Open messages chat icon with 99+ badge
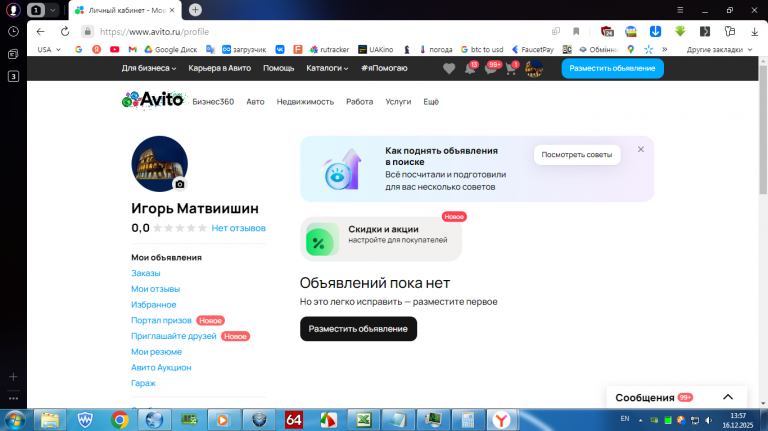Image resolution: width=768 pixels, height=431 pixels. coord(491,69)
